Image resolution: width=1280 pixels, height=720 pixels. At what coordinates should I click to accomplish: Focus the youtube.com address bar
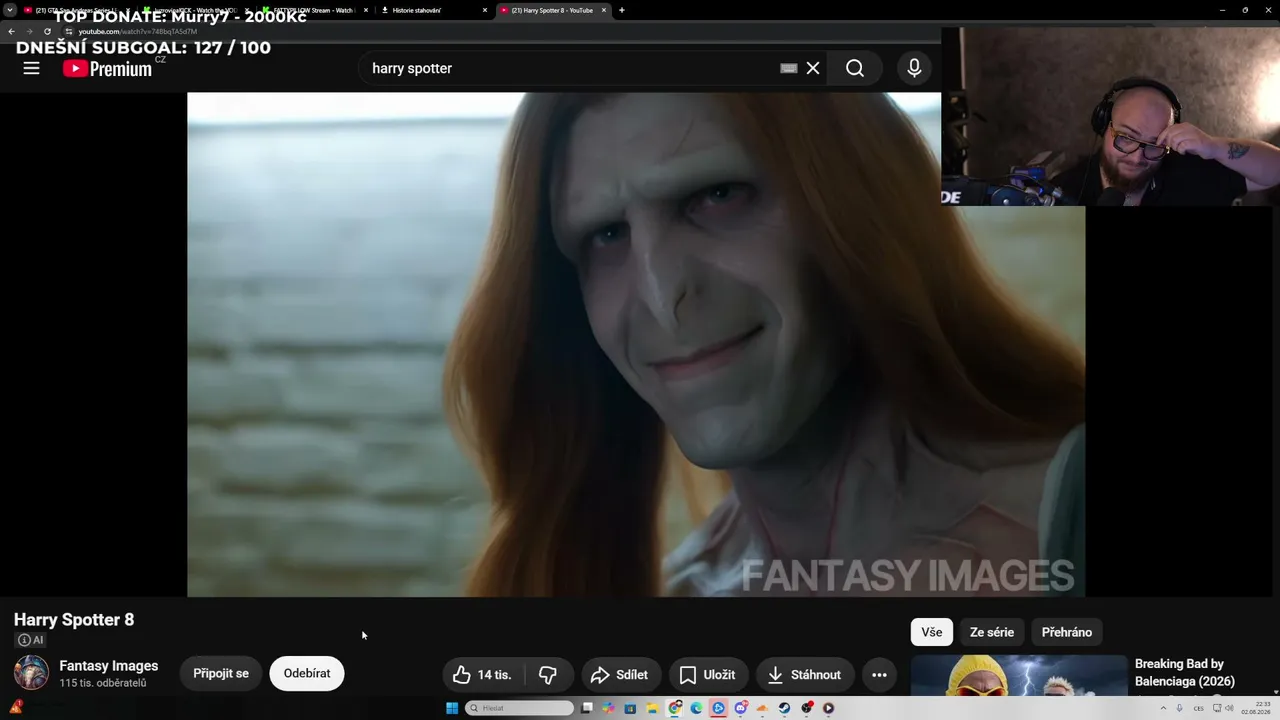click(500, 31)
